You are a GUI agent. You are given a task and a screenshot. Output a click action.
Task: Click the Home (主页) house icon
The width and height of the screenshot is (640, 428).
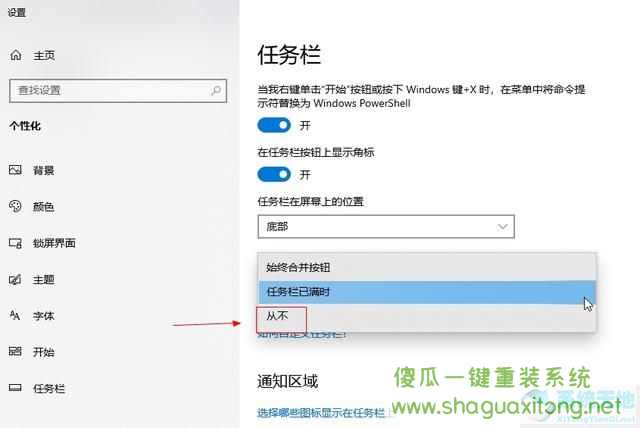(16, 55)
